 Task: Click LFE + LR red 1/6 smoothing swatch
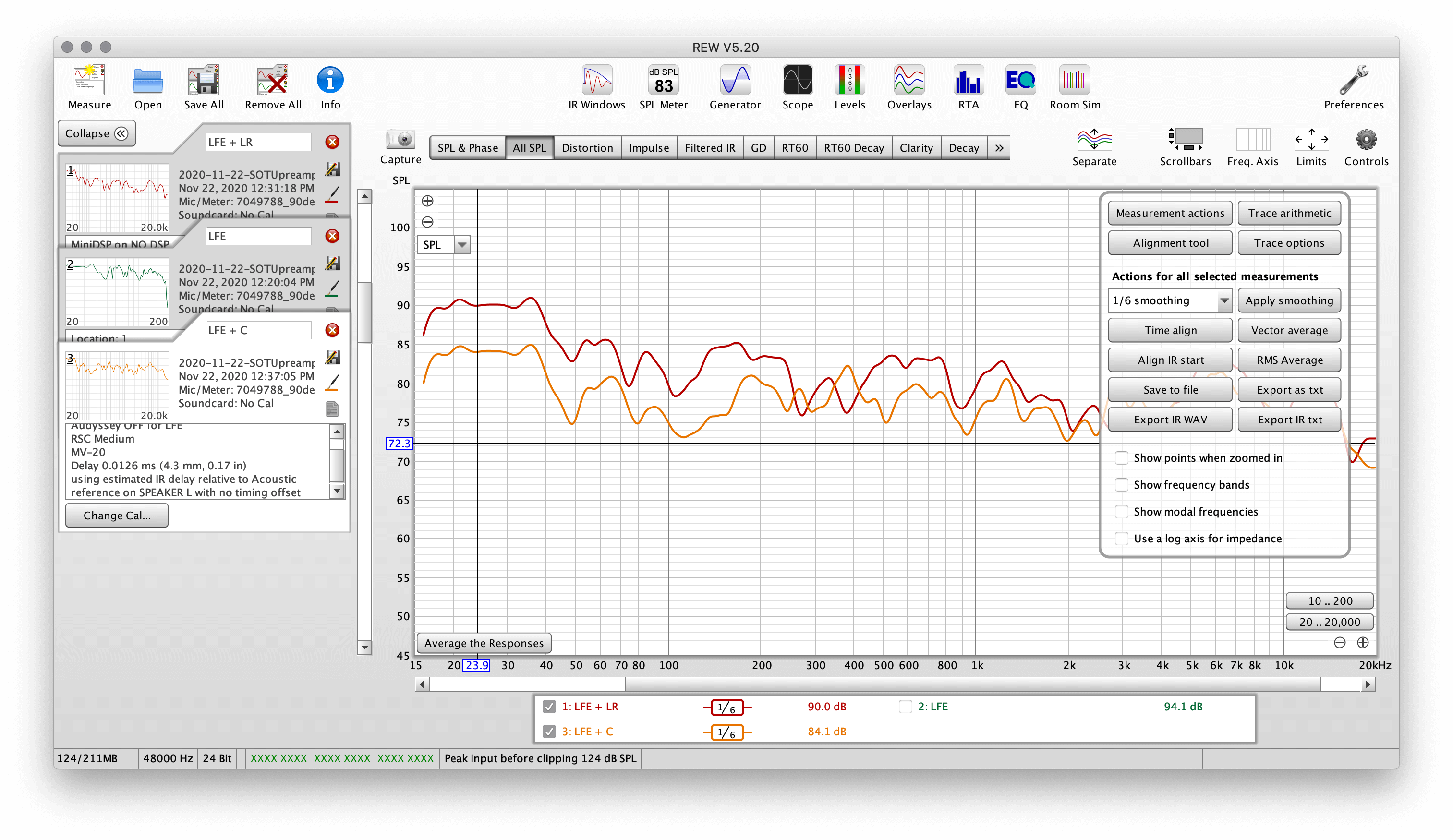pos(727,707)
